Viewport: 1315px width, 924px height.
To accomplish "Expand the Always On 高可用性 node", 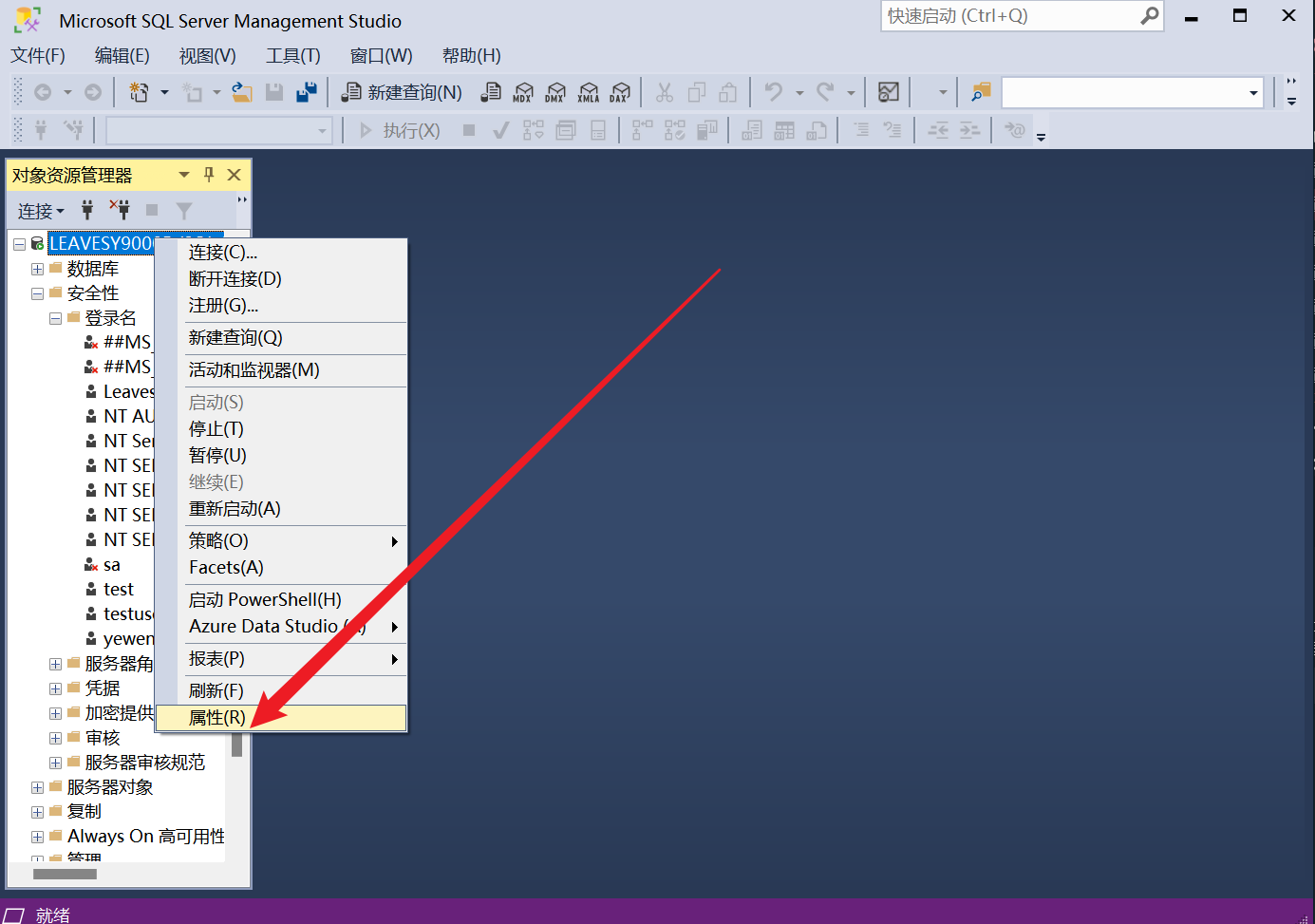I will (37, 837).
